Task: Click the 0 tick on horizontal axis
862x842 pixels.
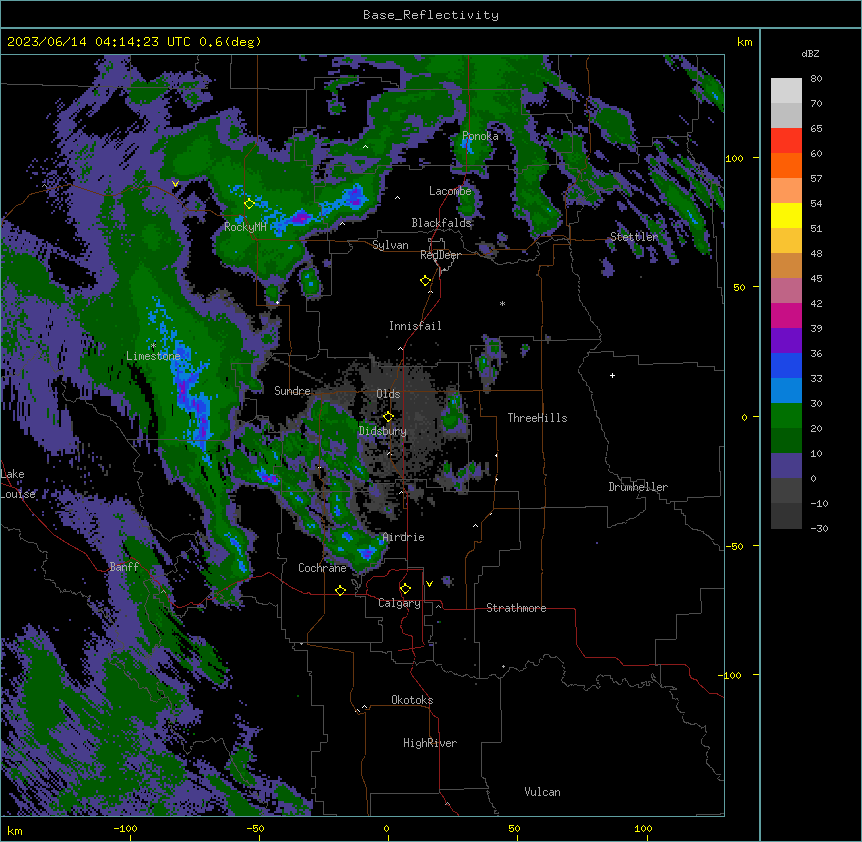Action: tap(386, 828)
